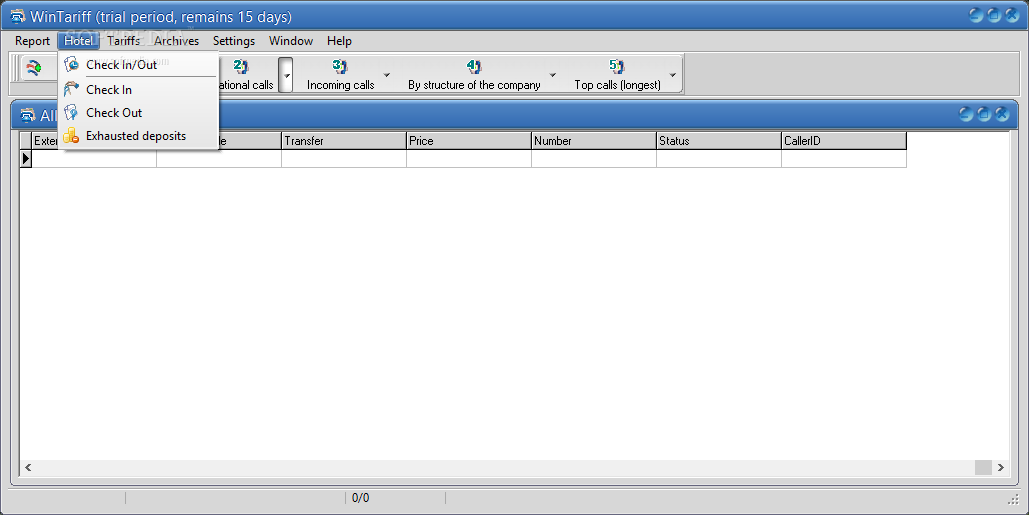Image resolution: width=1029 pixels, height=515 pixels.
Task: Select the current row indicator arrow
Action: click(26, 158)
